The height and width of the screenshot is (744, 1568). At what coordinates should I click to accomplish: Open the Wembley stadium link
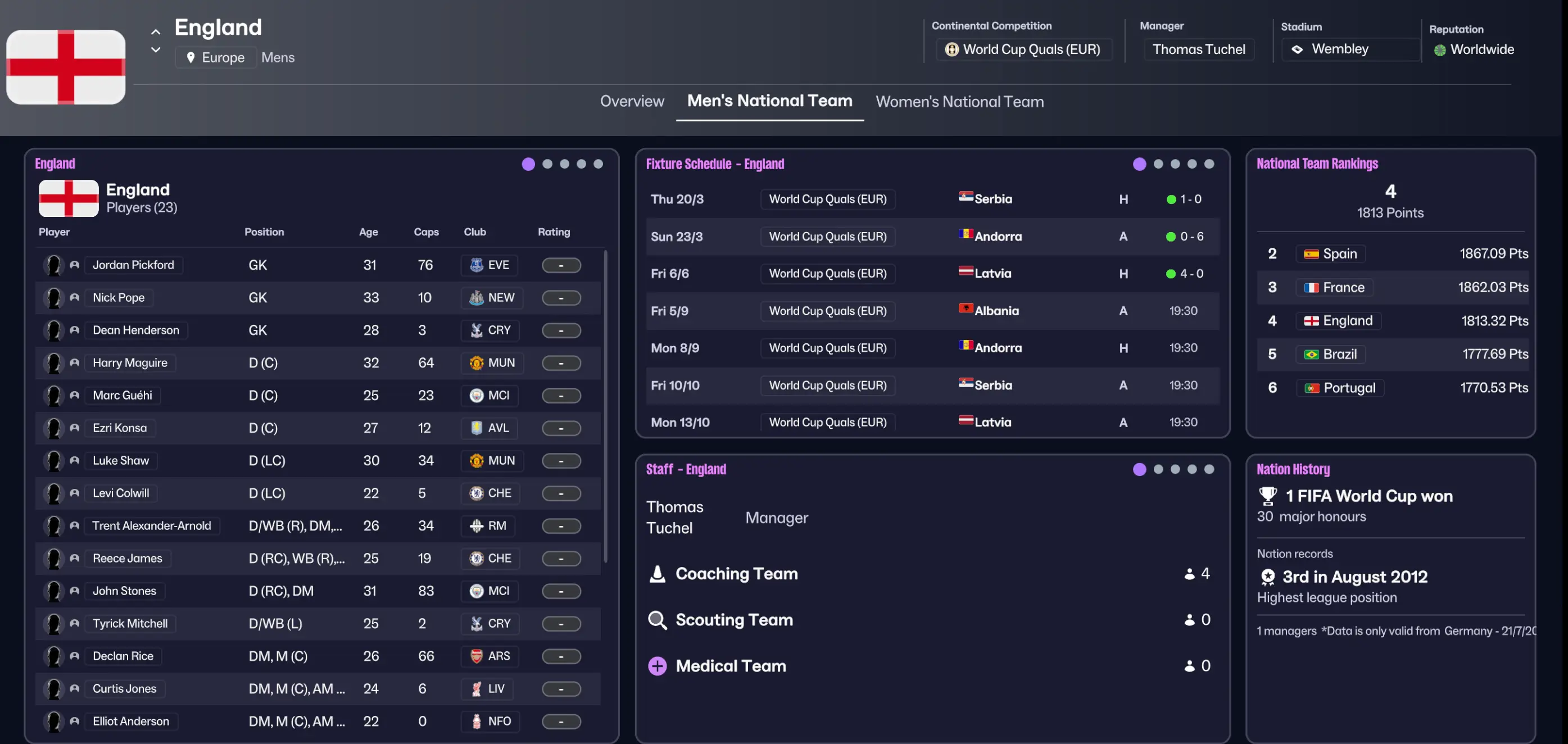tap(1350, 49)
